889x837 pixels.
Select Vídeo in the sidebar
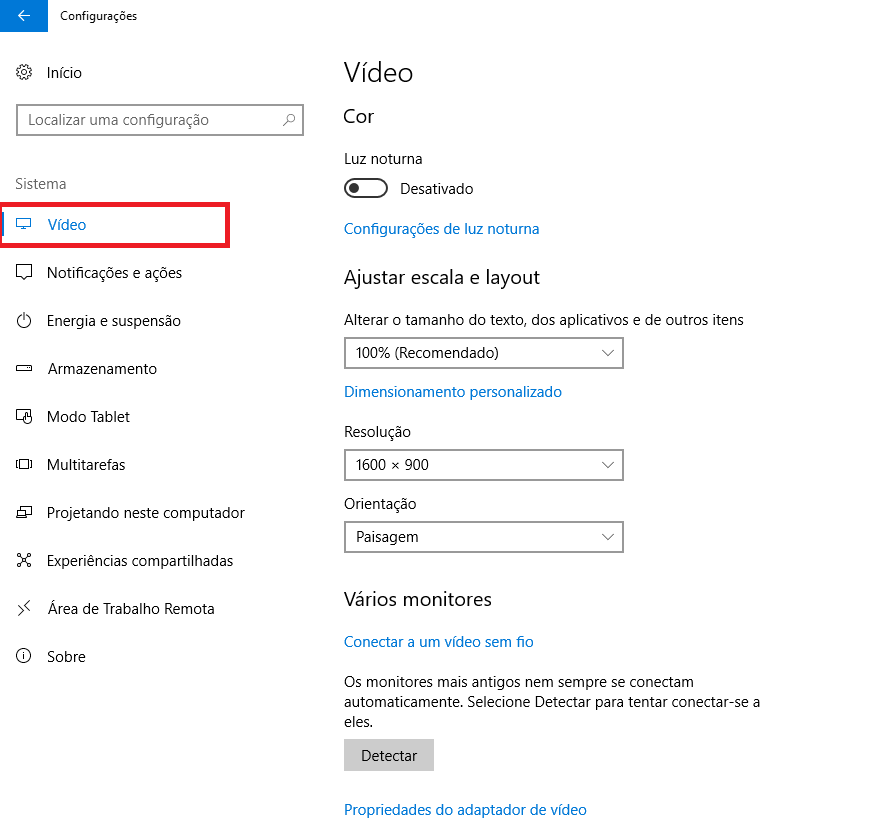click(115, 225)
